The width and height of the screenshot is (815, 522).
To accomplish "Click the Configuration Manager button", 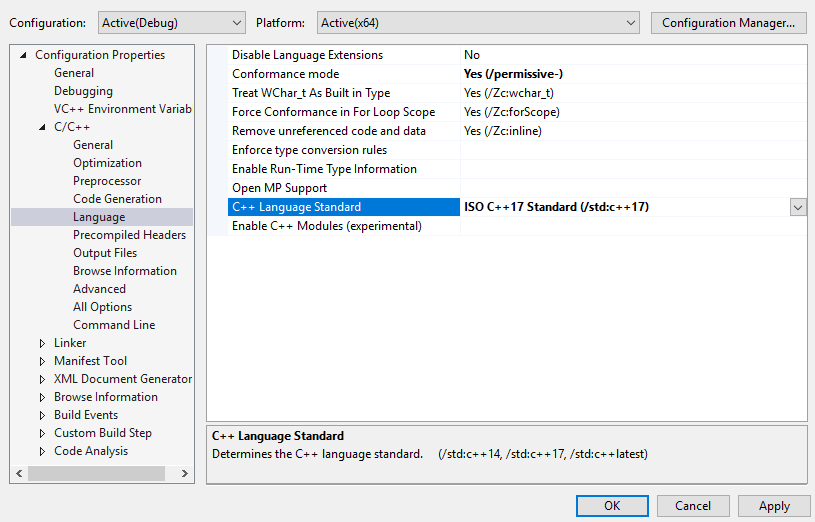I will click(x=728, y=22).
